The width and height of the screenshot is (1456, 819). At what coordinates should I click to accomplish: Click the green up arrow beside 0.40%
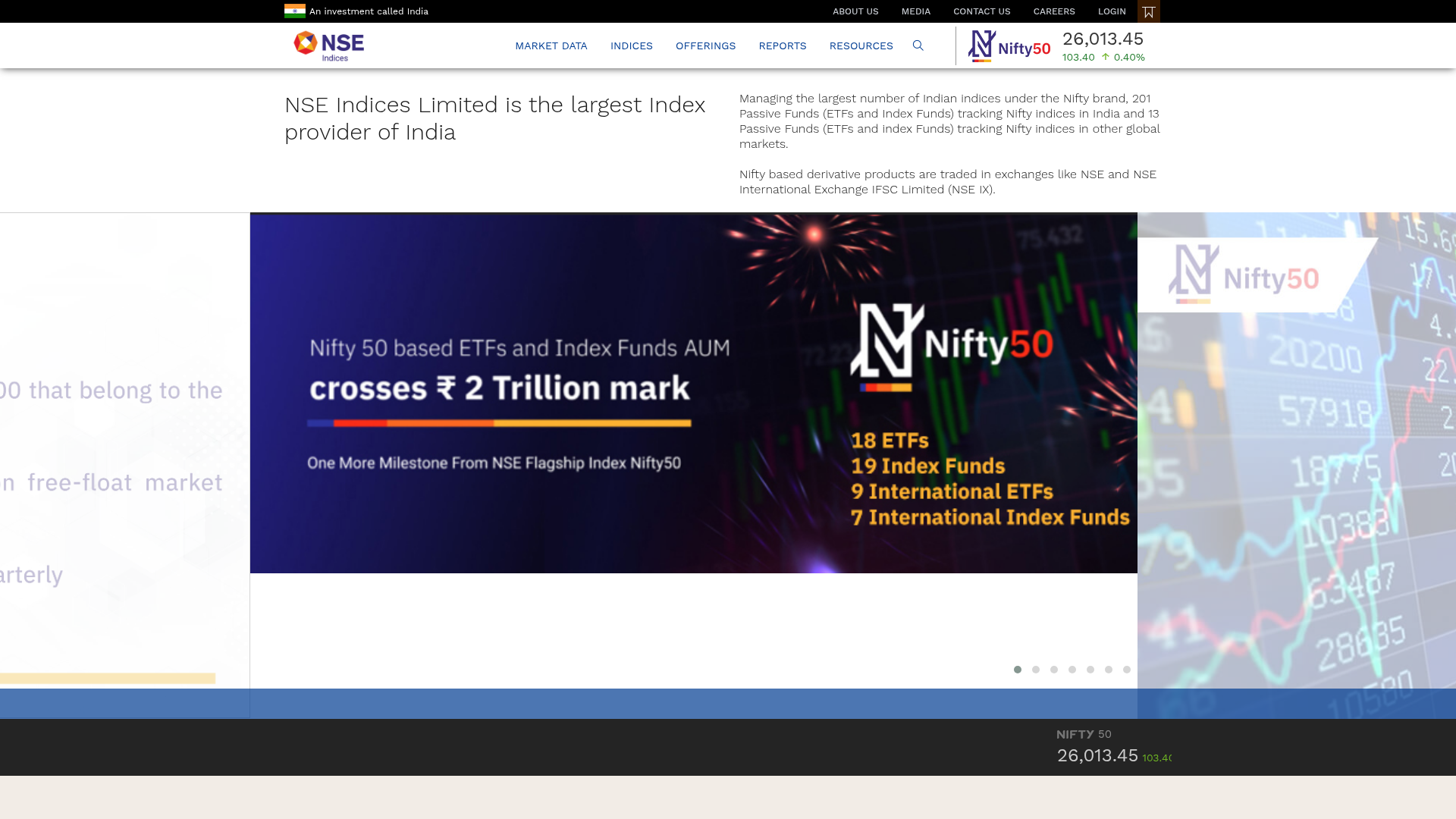point(1104,57)
